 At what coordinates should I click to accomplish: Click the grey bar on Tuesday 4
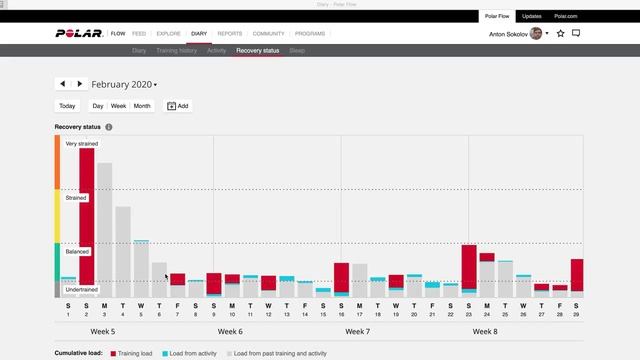click(123, 252)
